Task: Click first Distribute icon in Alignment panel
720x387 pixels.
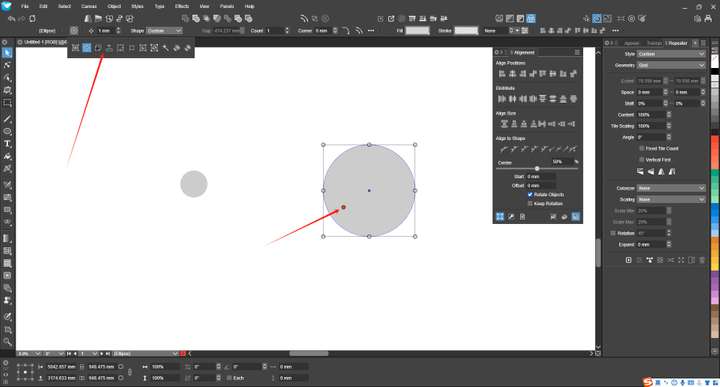Action: (502, 99)
